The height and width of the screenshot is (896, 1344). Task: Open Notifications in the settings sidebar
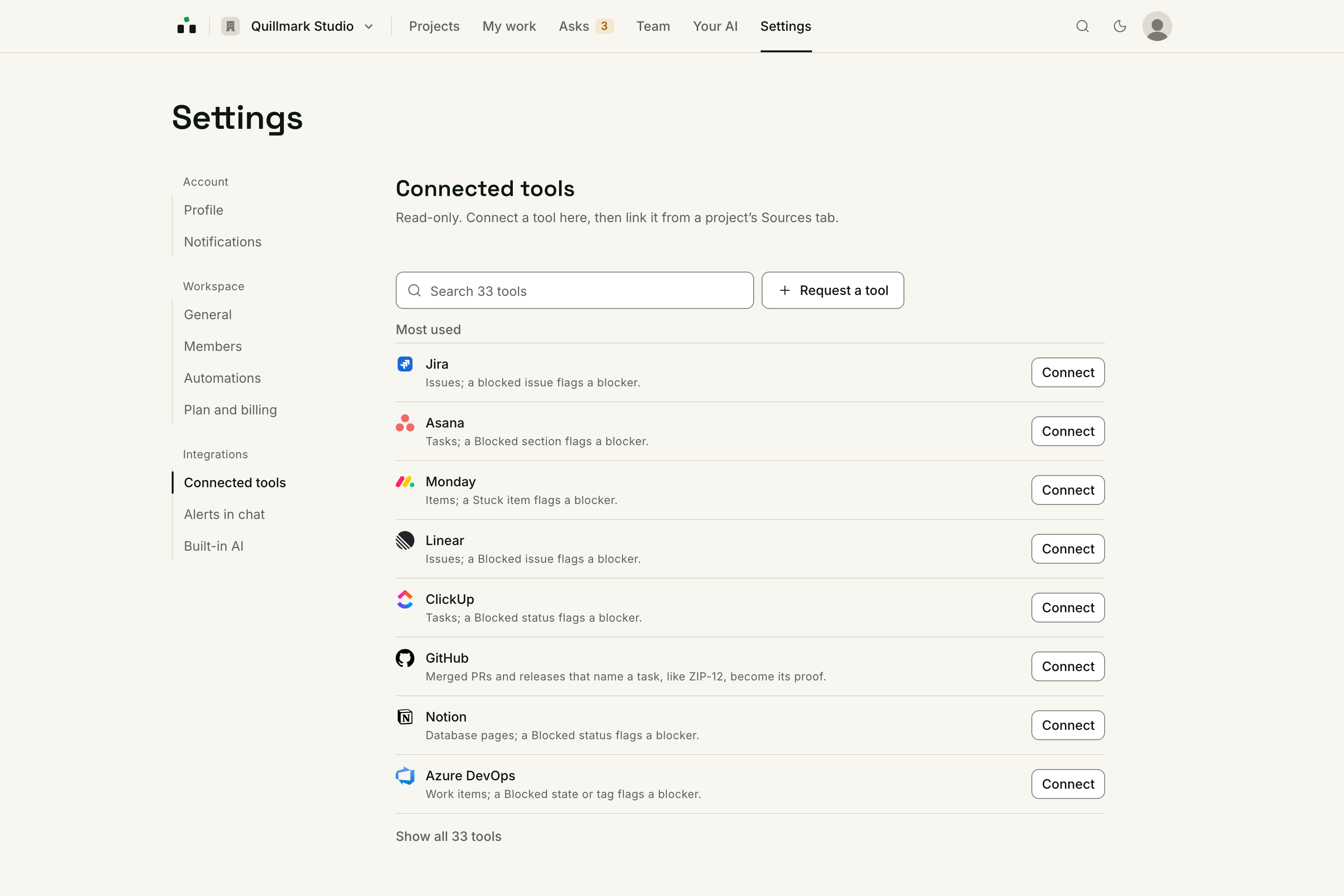pos(222,242)
